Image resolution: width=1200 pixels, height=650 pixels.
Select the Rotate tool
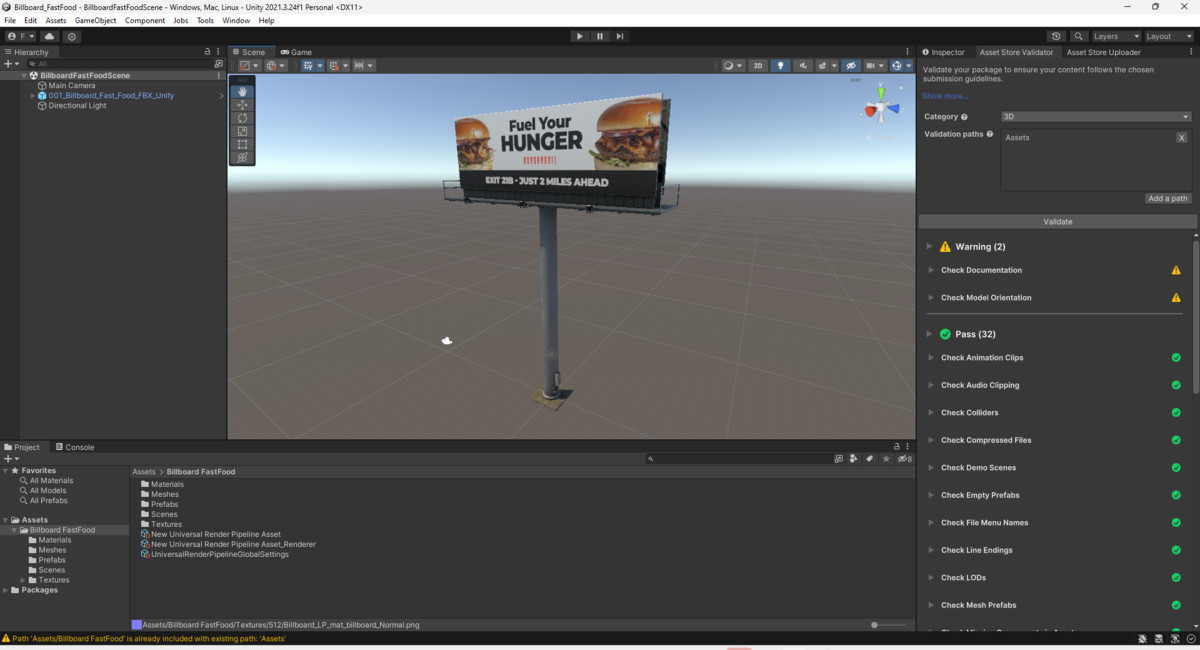(242, 118)
